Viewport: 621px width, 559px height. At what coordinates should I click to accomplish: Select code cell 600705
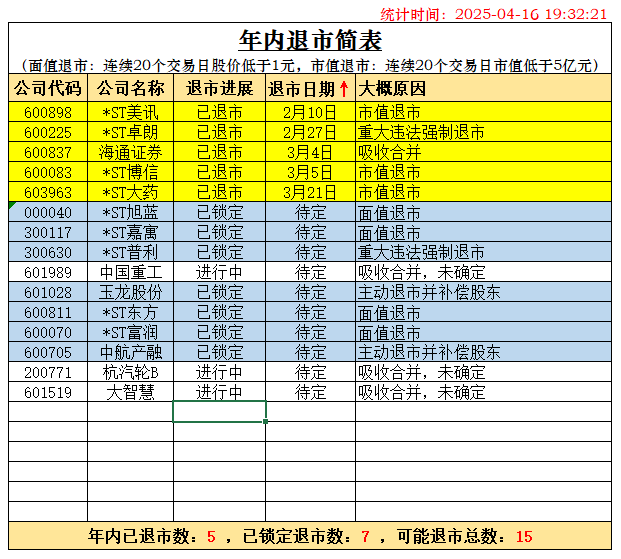(x=48, y=352)
